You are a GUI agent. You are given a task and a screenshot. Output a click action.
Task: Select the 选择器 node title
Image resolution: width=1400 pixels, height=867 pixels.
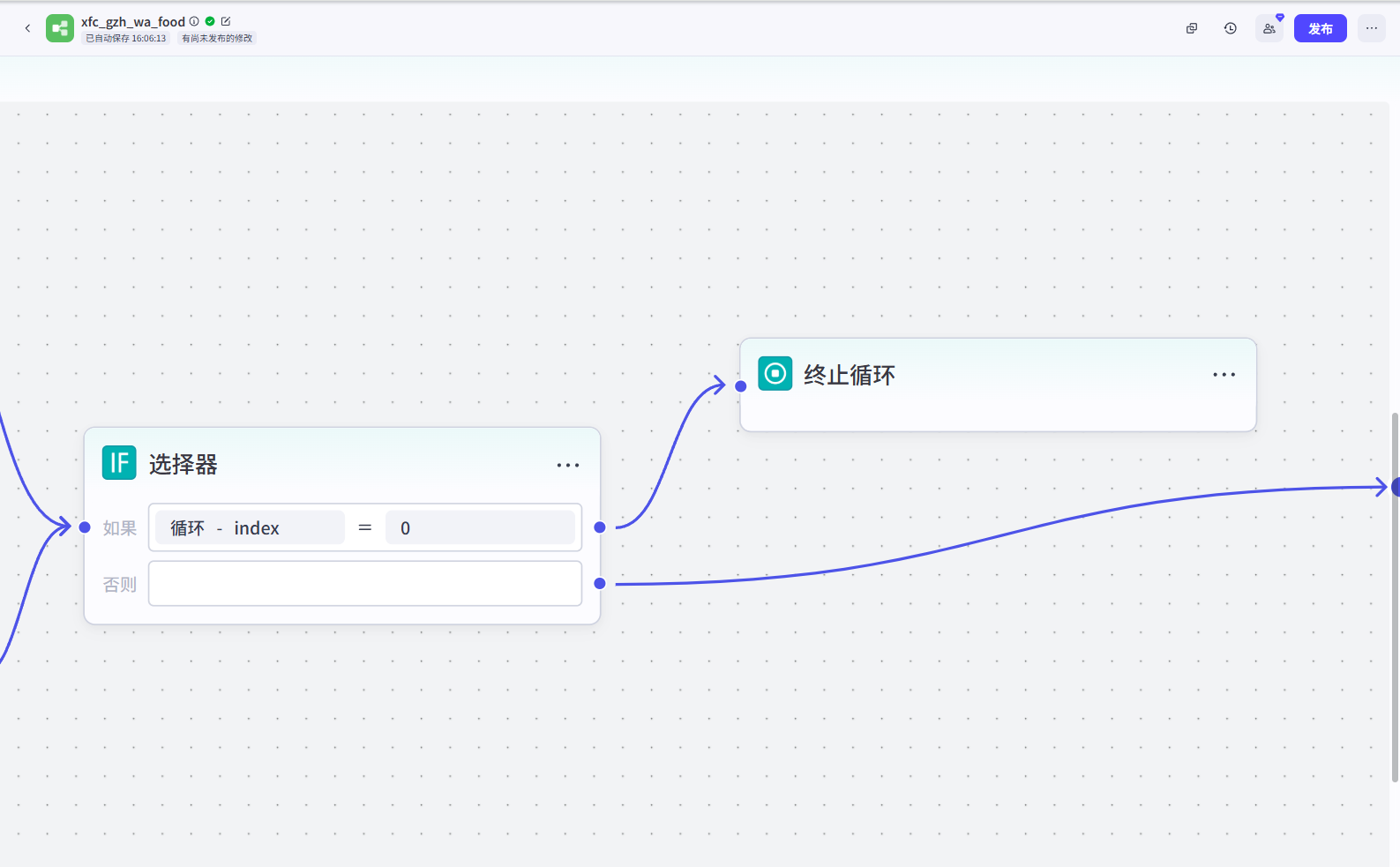(x=183, y=465)
